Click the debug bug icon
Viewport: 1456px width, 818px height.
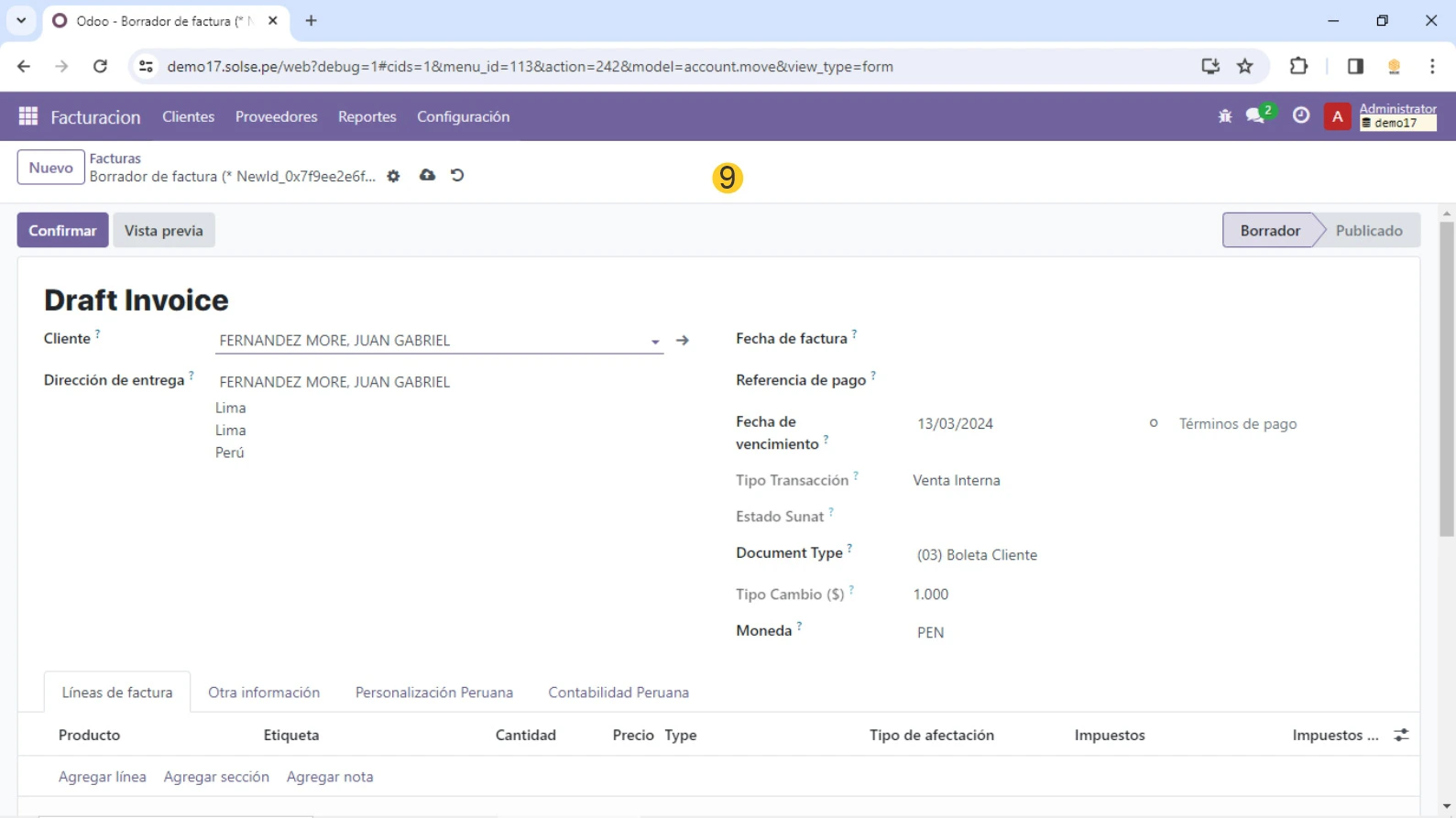tap(1225, 116)
